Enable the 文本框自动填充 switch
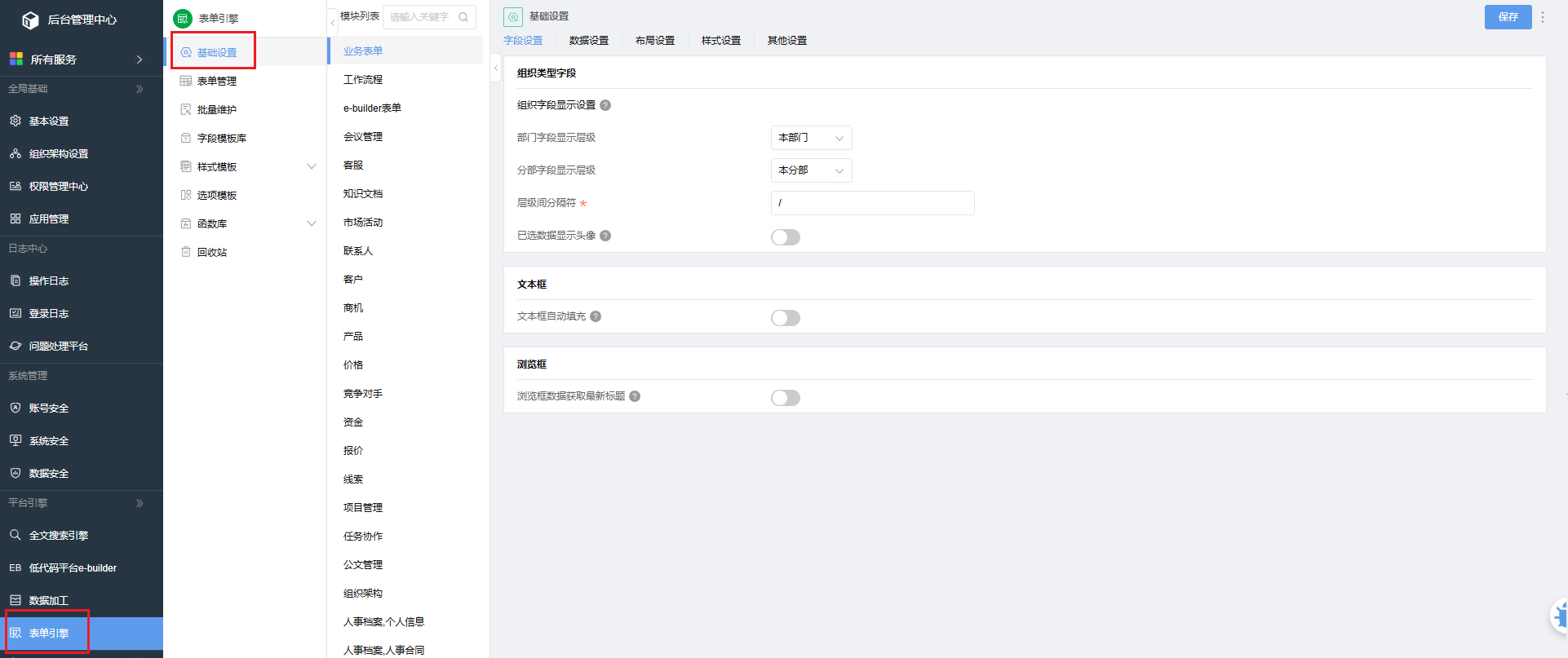 click(x=786, y=318)
